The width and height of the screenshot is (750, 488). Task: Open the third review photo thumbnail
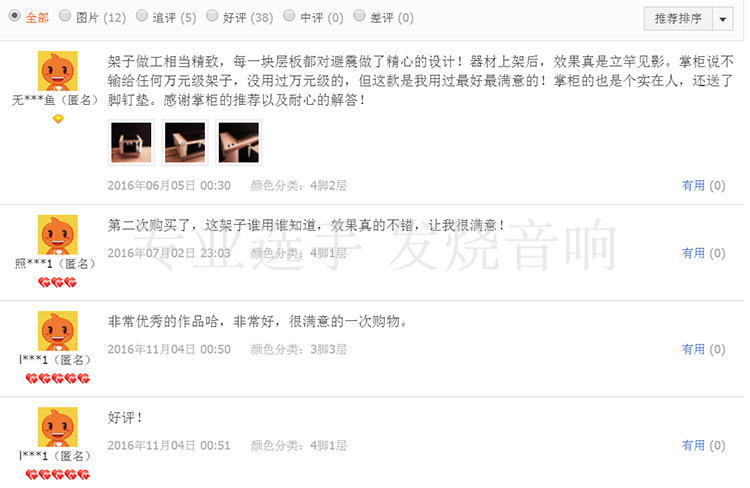(239, 142)
